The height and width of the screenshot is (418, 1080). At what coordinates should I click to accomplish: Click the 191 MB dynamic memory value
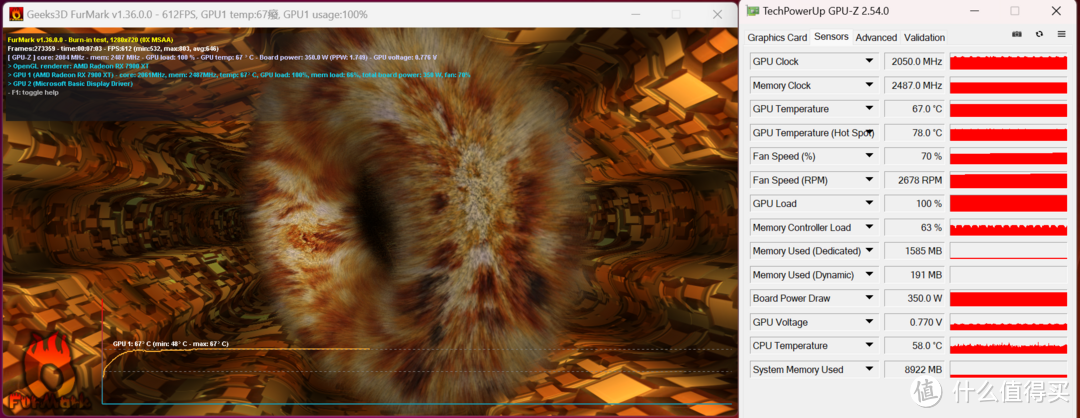point(914,275)
